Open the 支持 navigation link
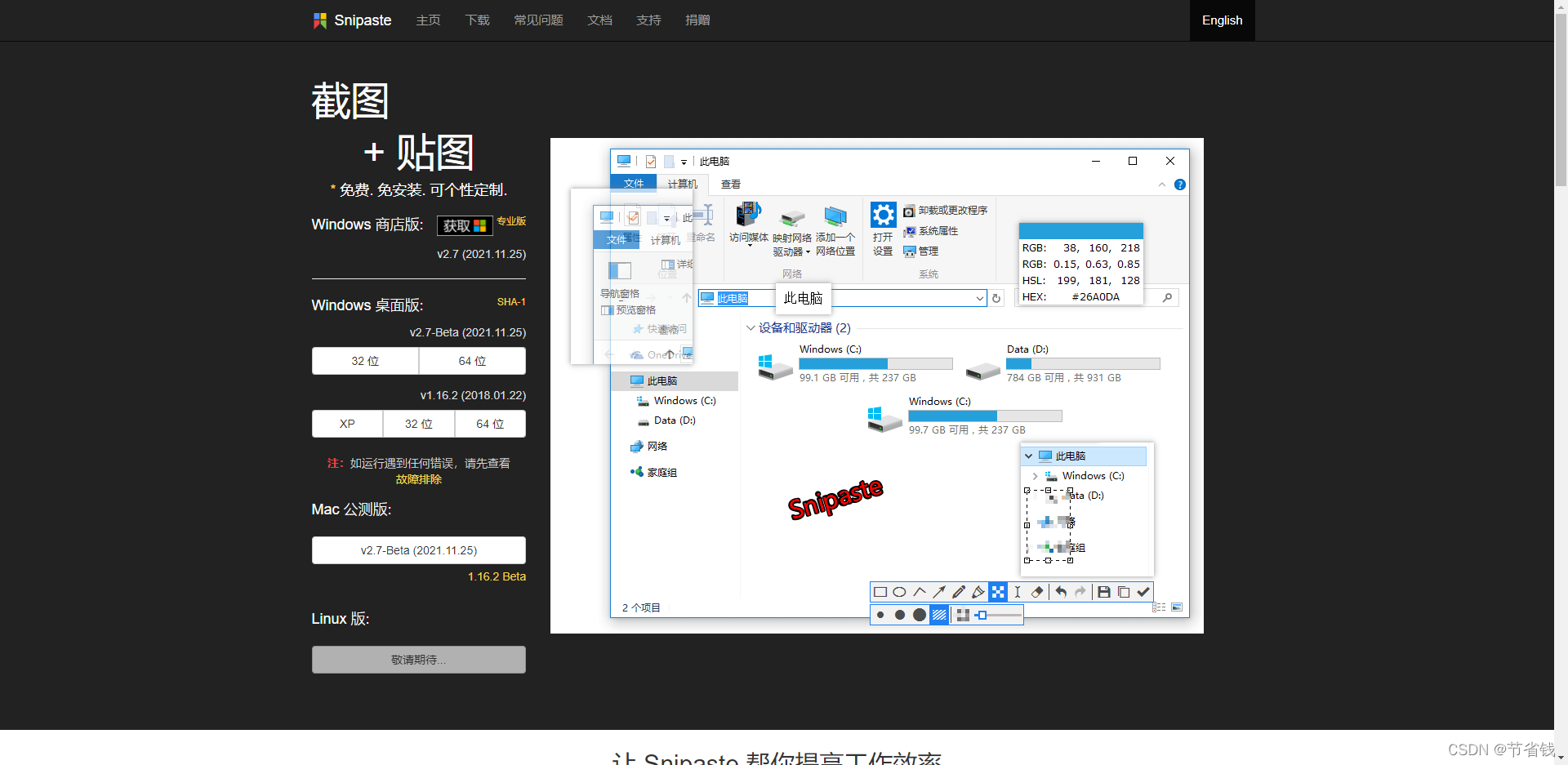This screenshot has height=765, width=1568. point(649,20)
